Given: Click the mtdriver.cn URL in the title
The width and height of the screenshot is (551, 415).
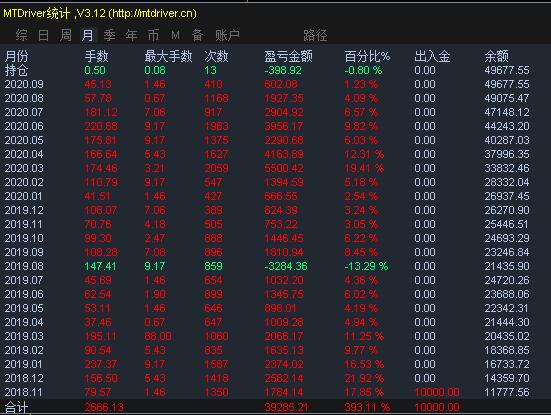Looking at the screenshot, I should pyautogui.click(x=153, y=13).
